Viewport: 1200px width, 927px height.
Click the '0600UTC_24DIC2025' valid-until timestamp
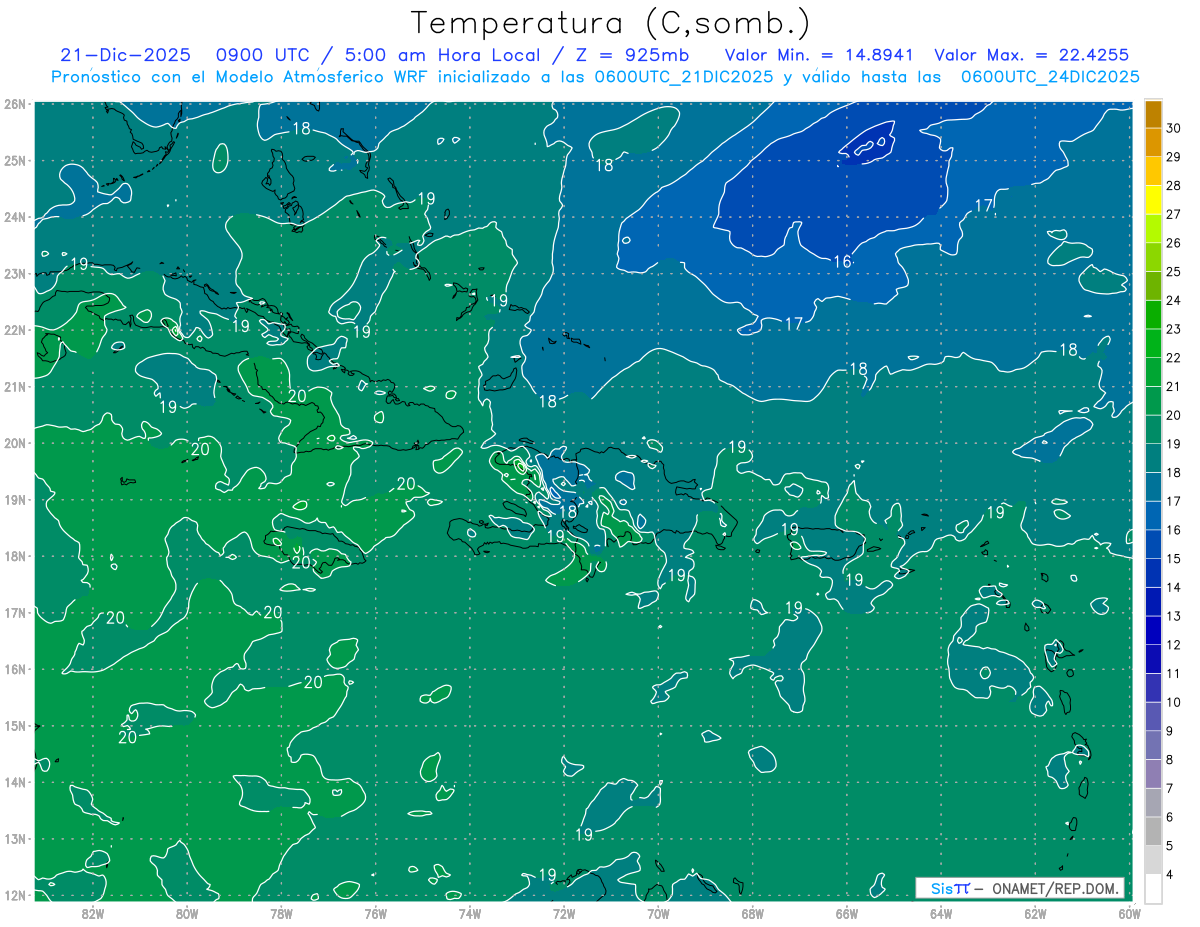pos(1050,76)
